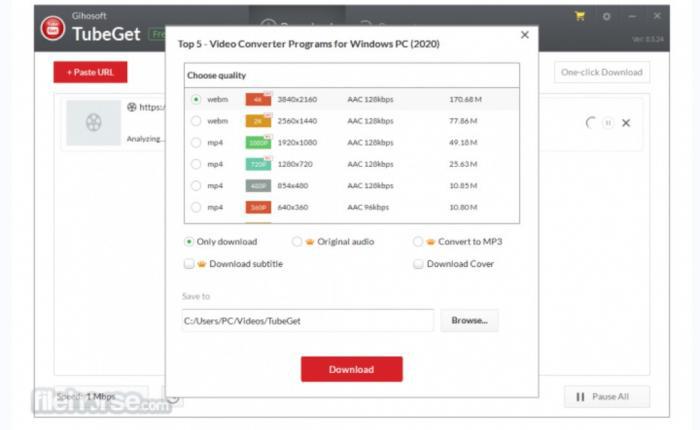This screenshot has width=700, height=430.
Task: Enable the Download Cover checkbox
Action: click(x=418, y=264)
